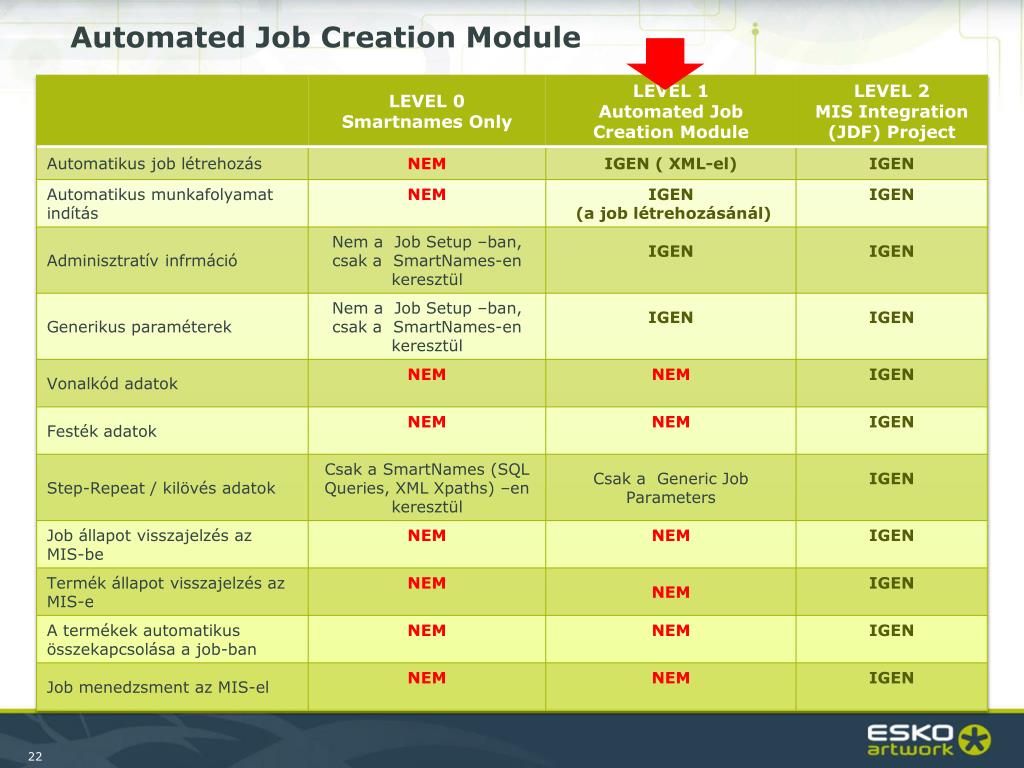Click the Level 0 cell in the Generikus paraméterek row
This screenshot has width=1024, height=768.
click(x=426, y=327)
